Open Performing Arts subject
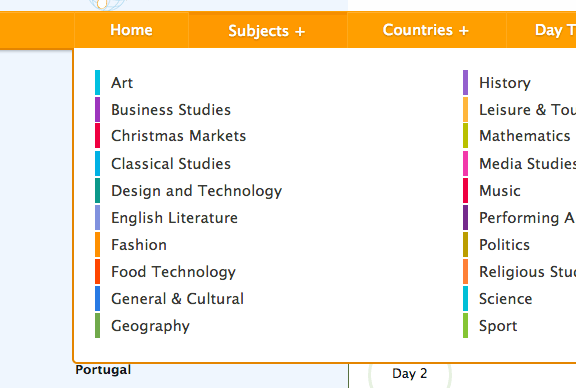This screenshot has width=576, height=388. point(528,218)
